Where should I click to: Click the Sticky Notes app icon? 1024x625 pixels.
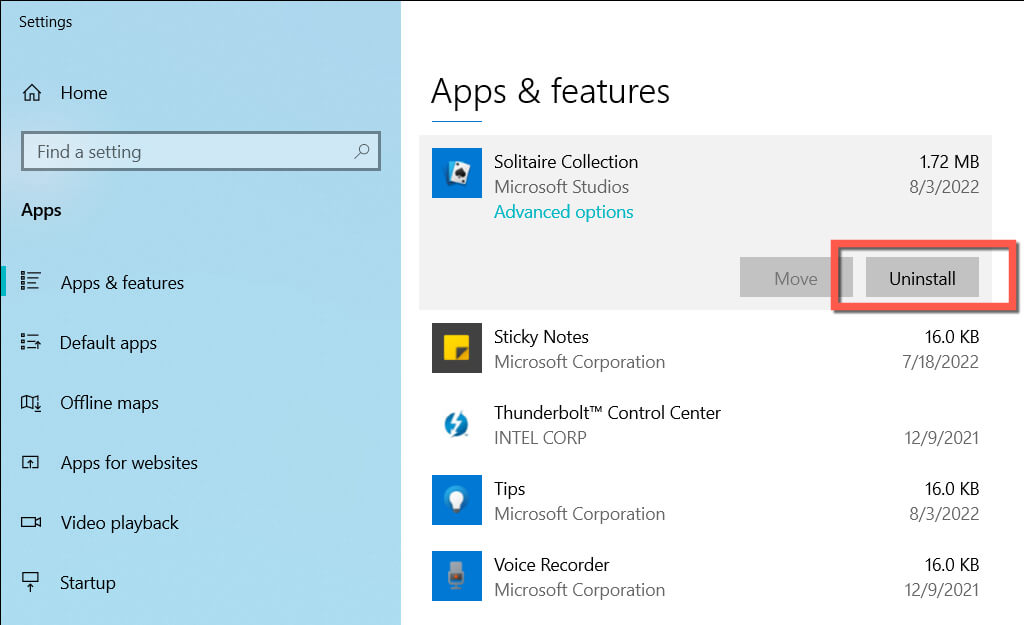click(456, 349)
